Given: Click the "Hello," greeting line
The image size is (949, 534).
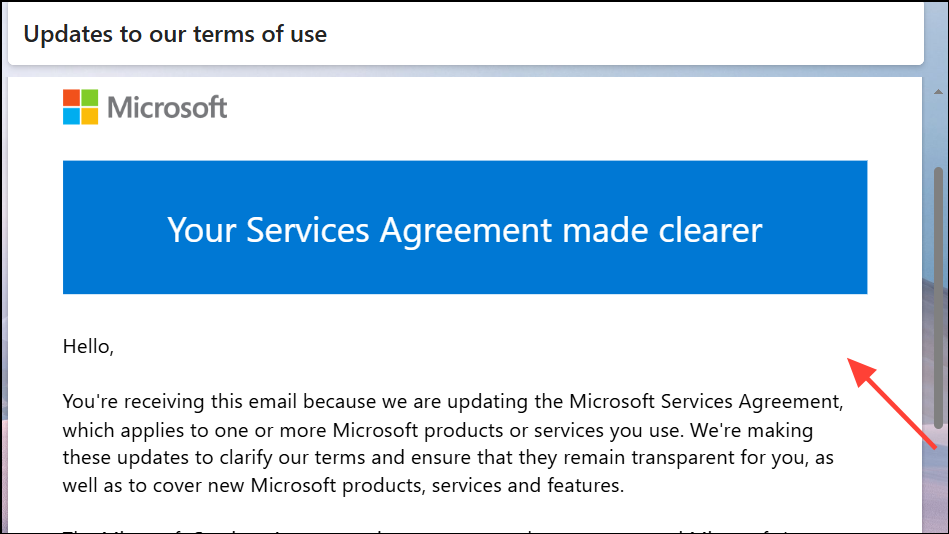Looking at the screenshot, I should (89, 347).
